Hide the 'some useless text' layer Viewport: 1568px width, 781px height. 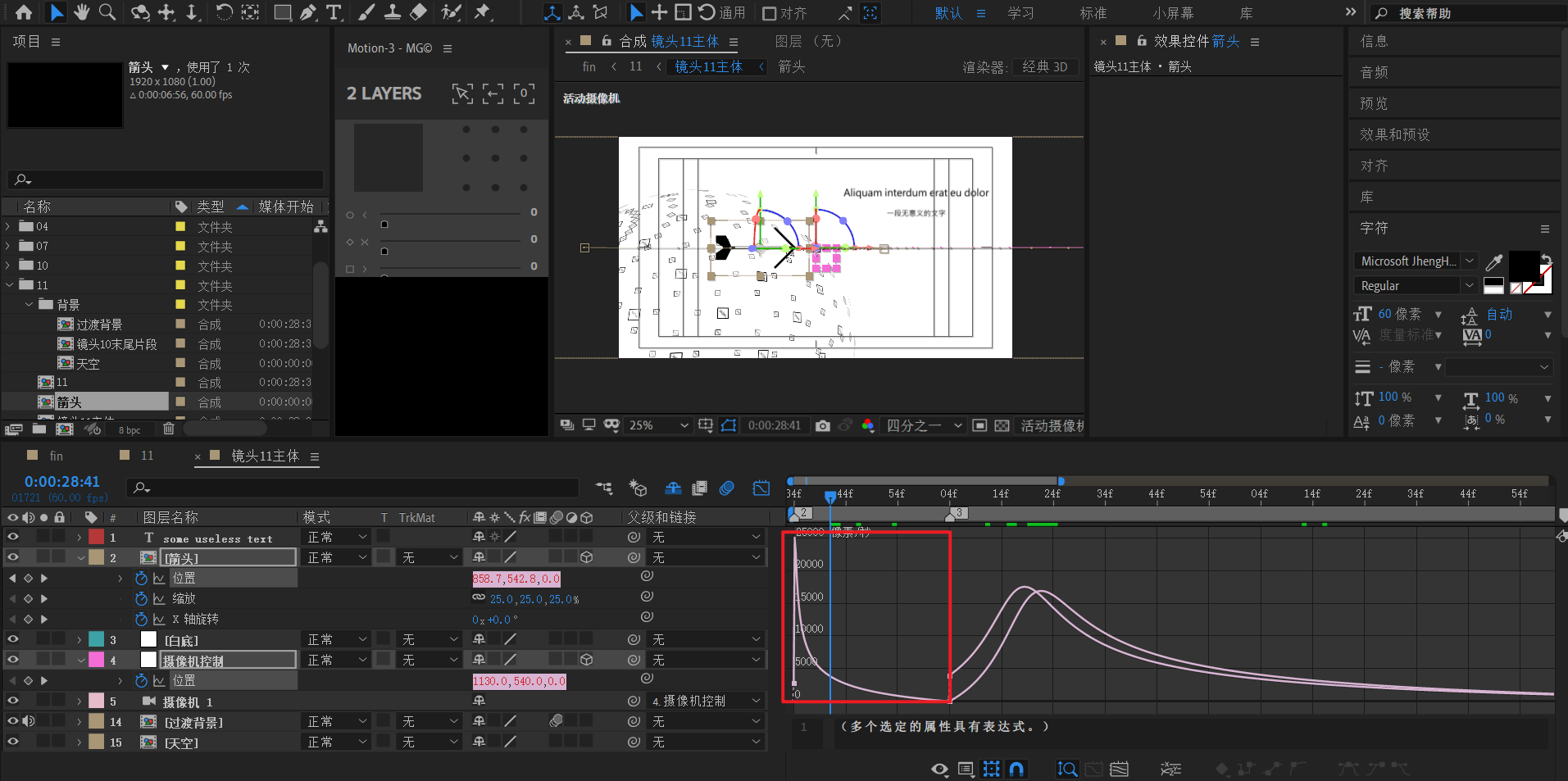pyautogui.click(x=13, y=537)
